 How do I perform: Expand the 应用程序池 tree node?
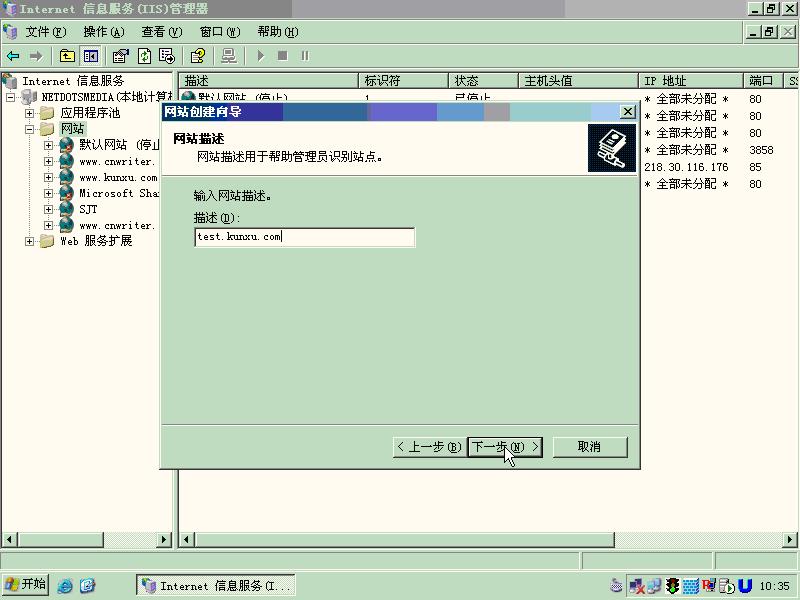pyautogui.click(x=30, y=113)
